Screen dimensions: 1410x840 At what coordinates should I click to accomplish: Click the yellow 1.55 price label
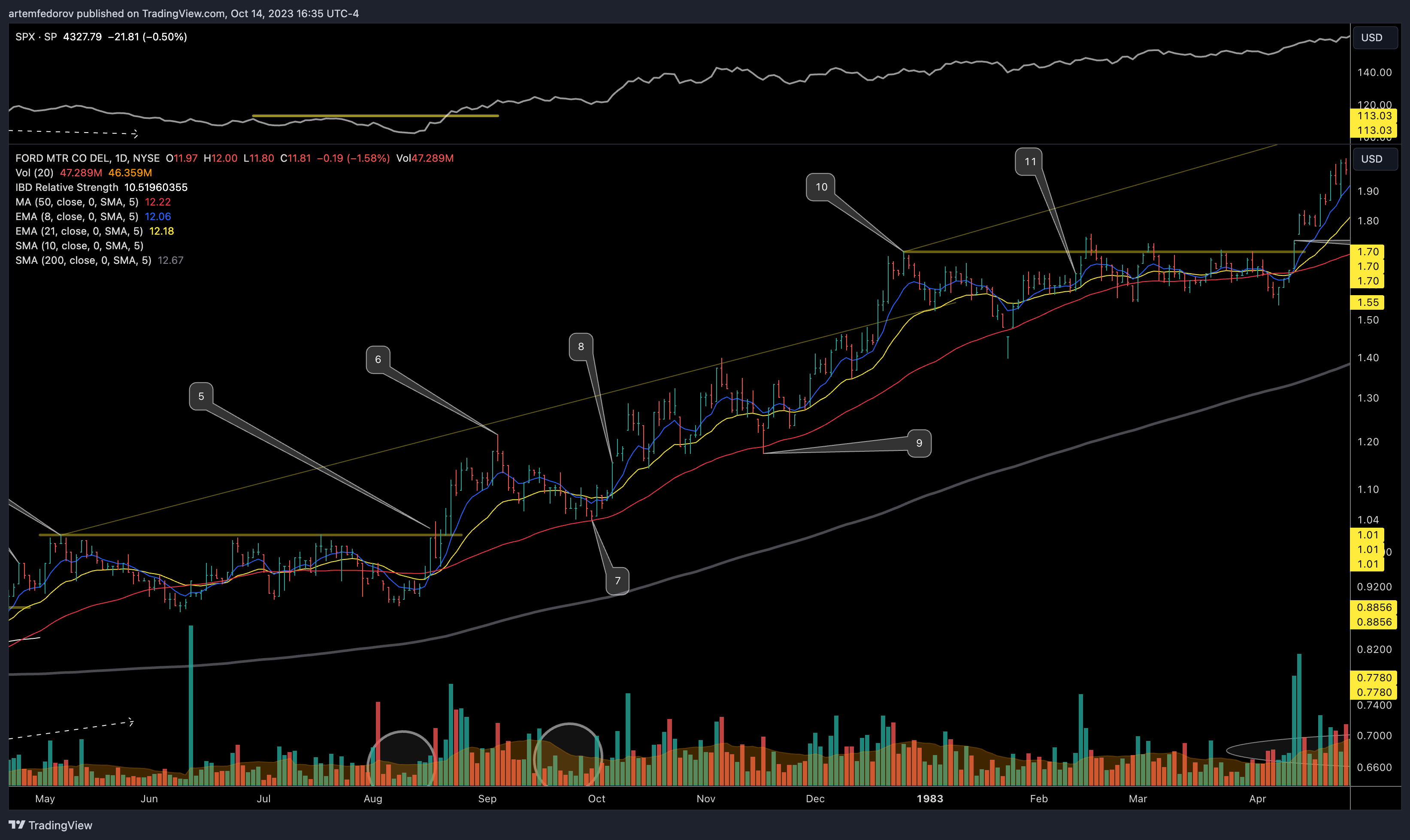1368,302
